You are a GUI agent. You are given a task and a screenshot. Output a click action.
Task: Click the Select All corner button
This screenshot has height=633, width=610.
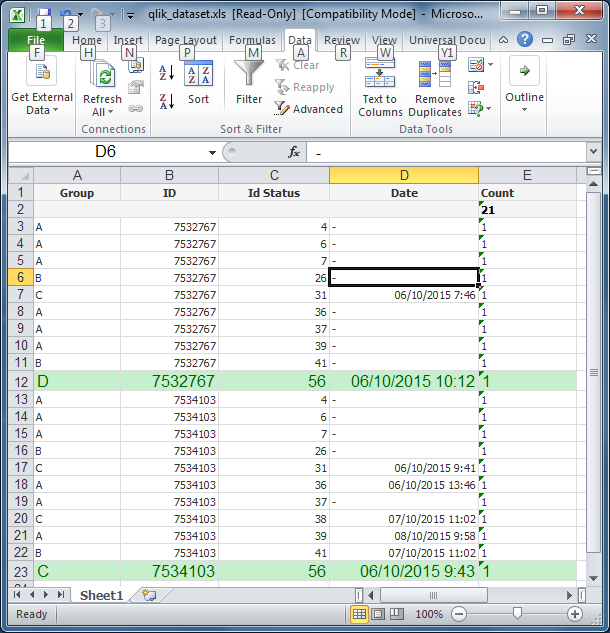tap(21, 175)
